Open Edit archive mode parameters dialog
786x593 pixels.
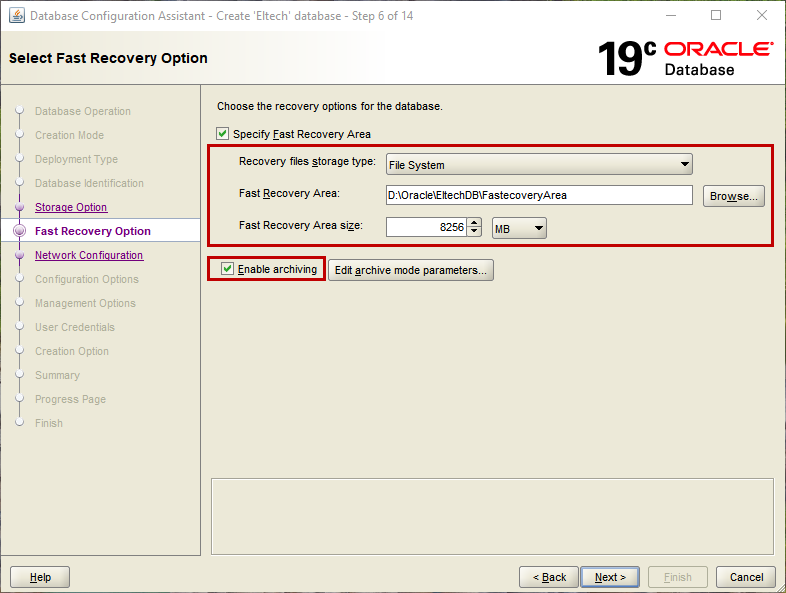411,270
